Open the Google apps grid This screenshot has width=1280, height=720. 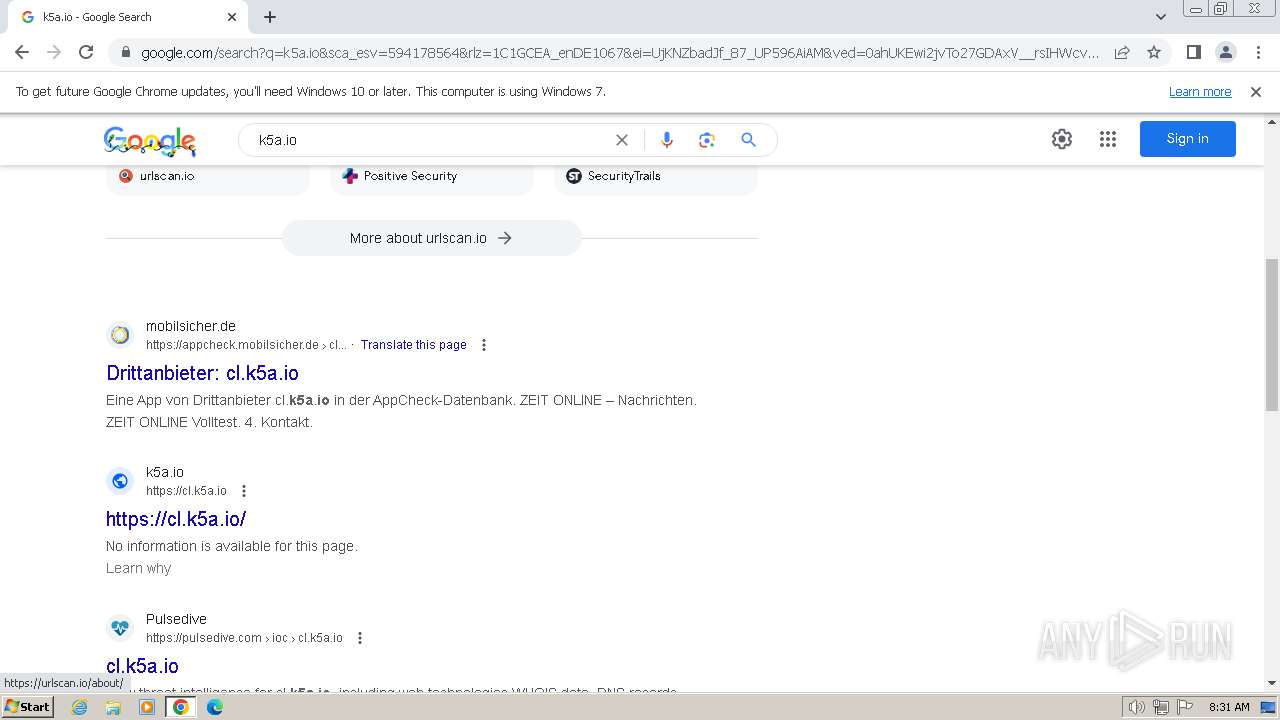point(1108,139)
